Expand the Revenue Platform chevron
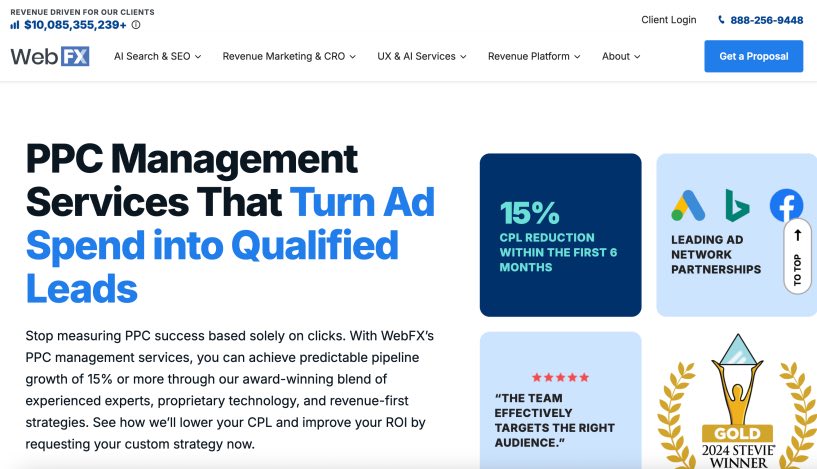Screen dimensions: 817x469 tap(577, 57)
